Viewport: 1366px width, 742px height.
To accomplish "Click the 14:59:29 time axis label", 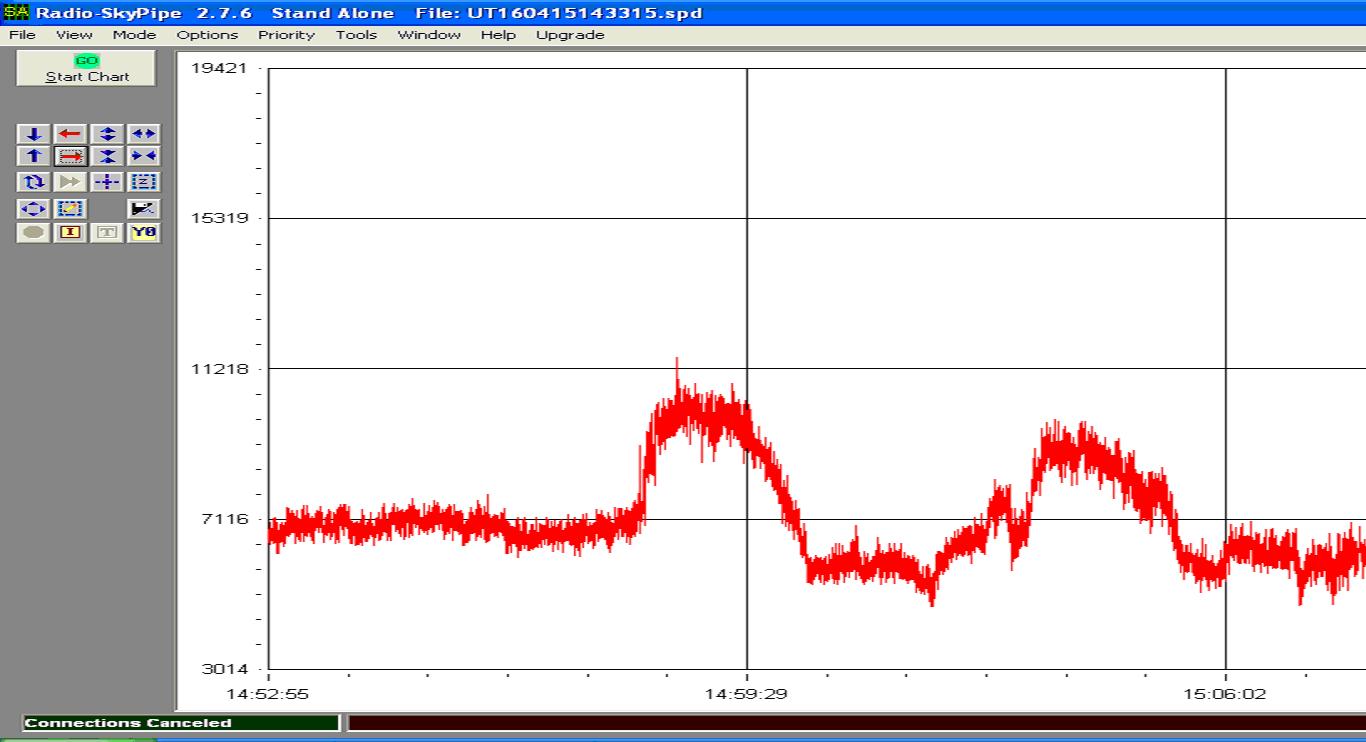I will pos(746,694).
